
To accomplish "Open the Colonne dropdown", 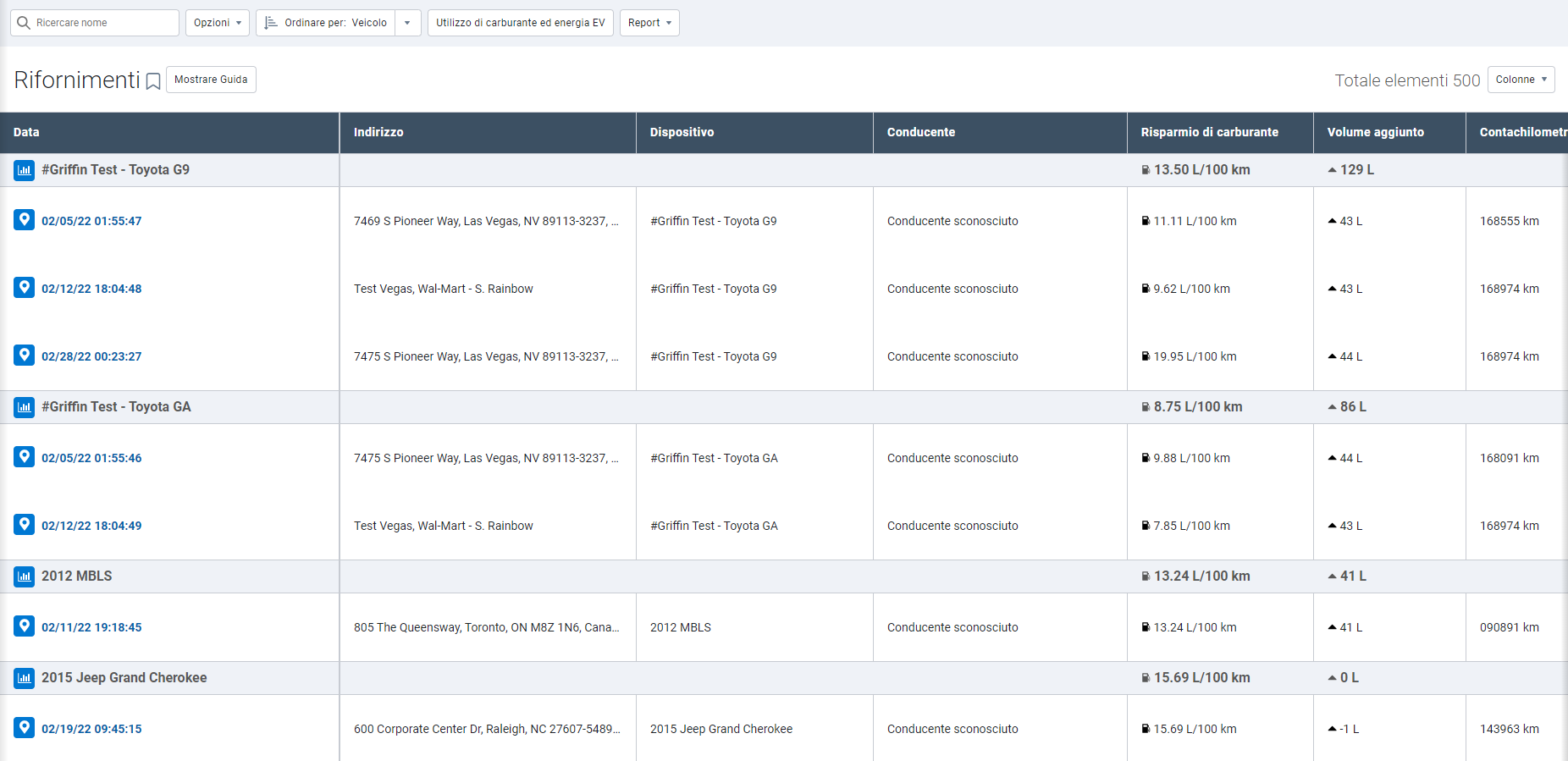I will pos(1521,80).
